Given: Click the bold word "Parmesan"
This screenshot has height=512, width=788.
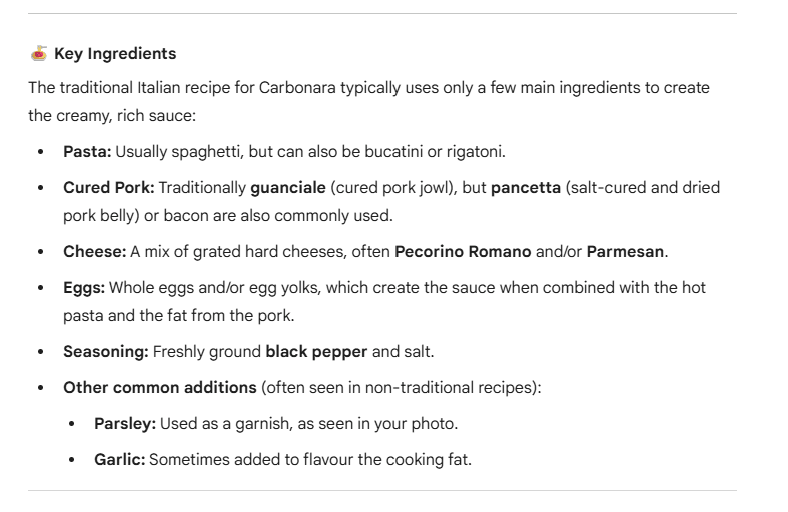Looking at the screenshot, I should point(625,251).
